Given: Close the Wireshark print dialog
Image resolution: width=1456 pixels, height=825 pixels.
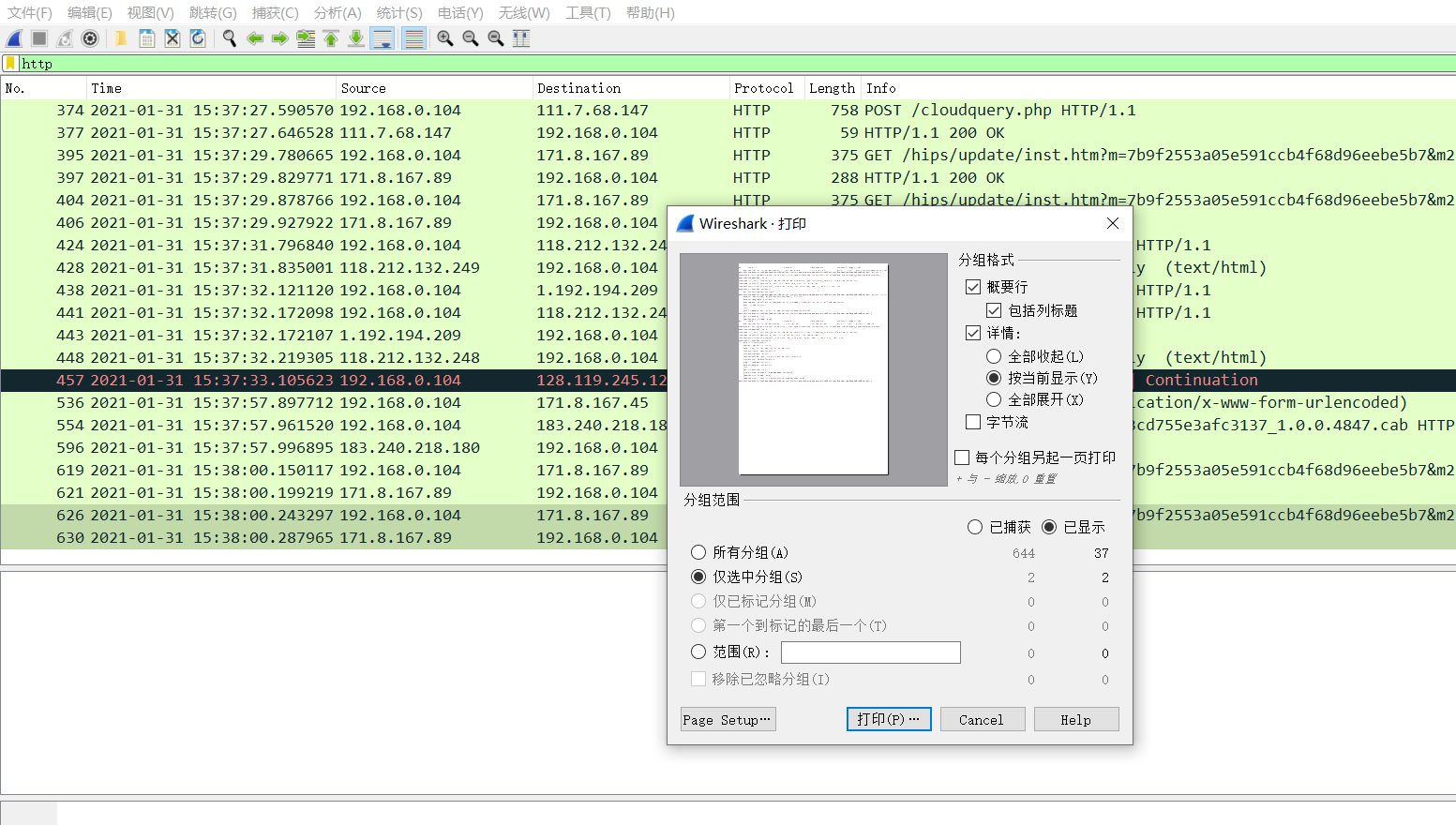Looking at the screenshot, I should [1113, 223].
